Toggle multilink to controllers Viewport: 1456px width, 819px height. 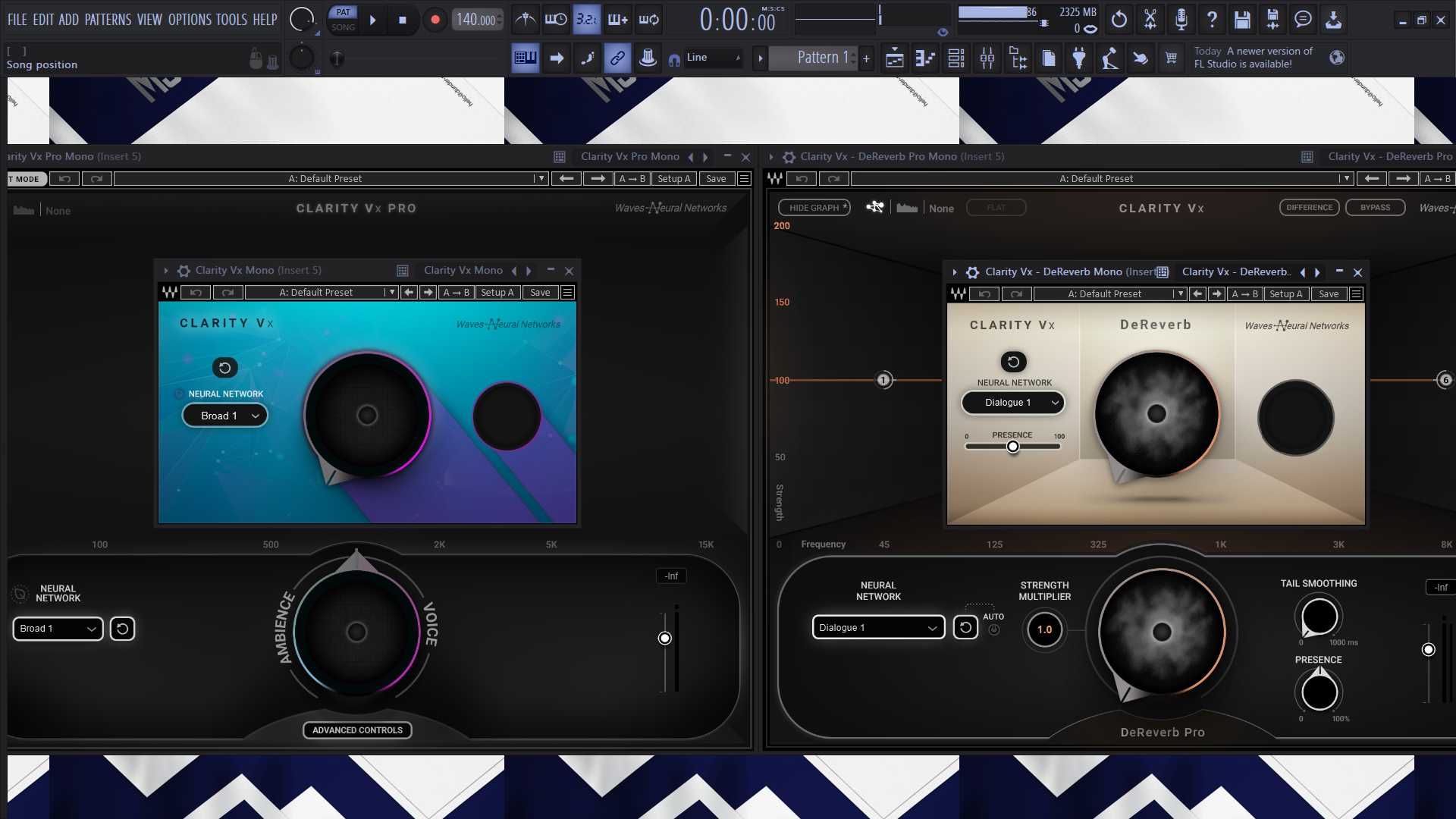click(617, 58)
